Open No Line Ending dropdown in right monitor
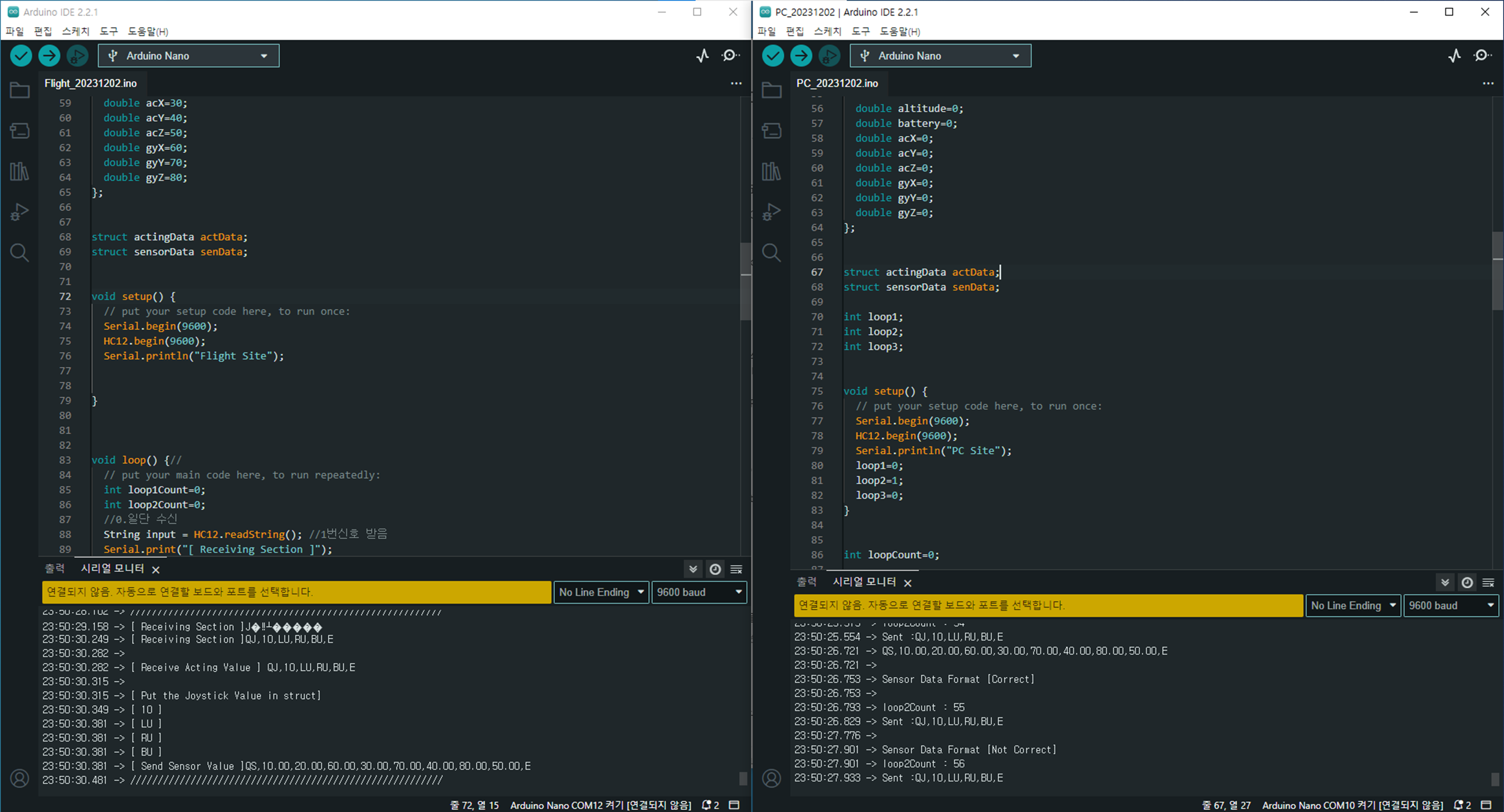1504x812 pixels. [x=1353, y=605]
